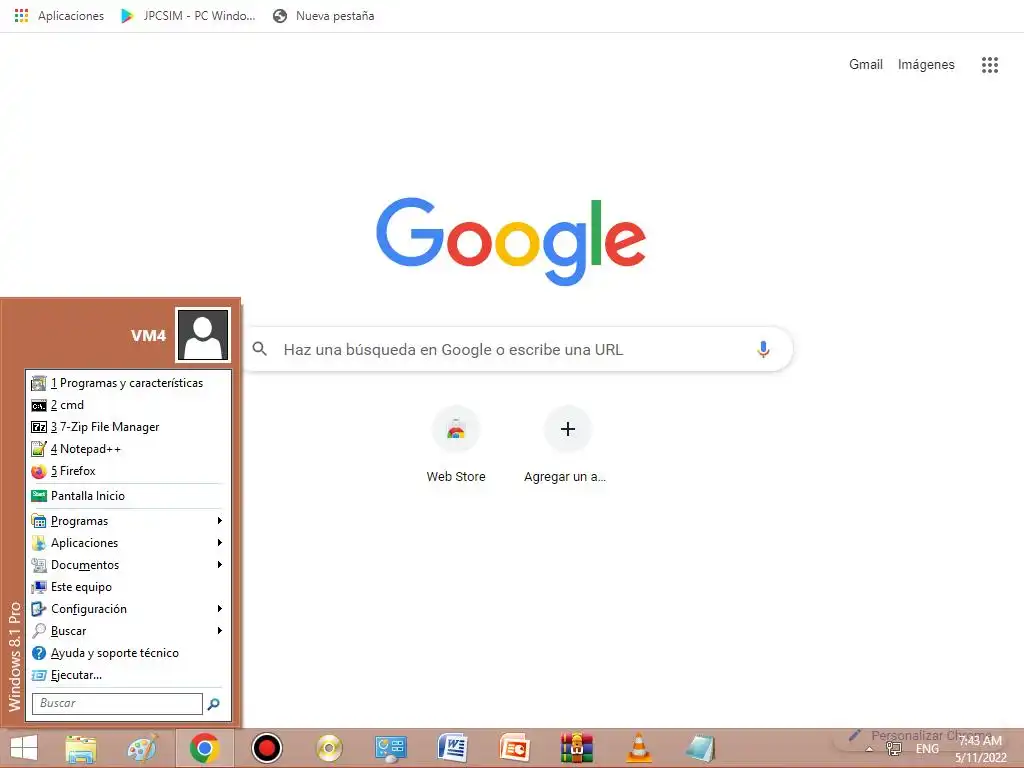This screenshot has height=768, width=1024.
Task: Click the Google logo
Action: [x=511, y=242]
